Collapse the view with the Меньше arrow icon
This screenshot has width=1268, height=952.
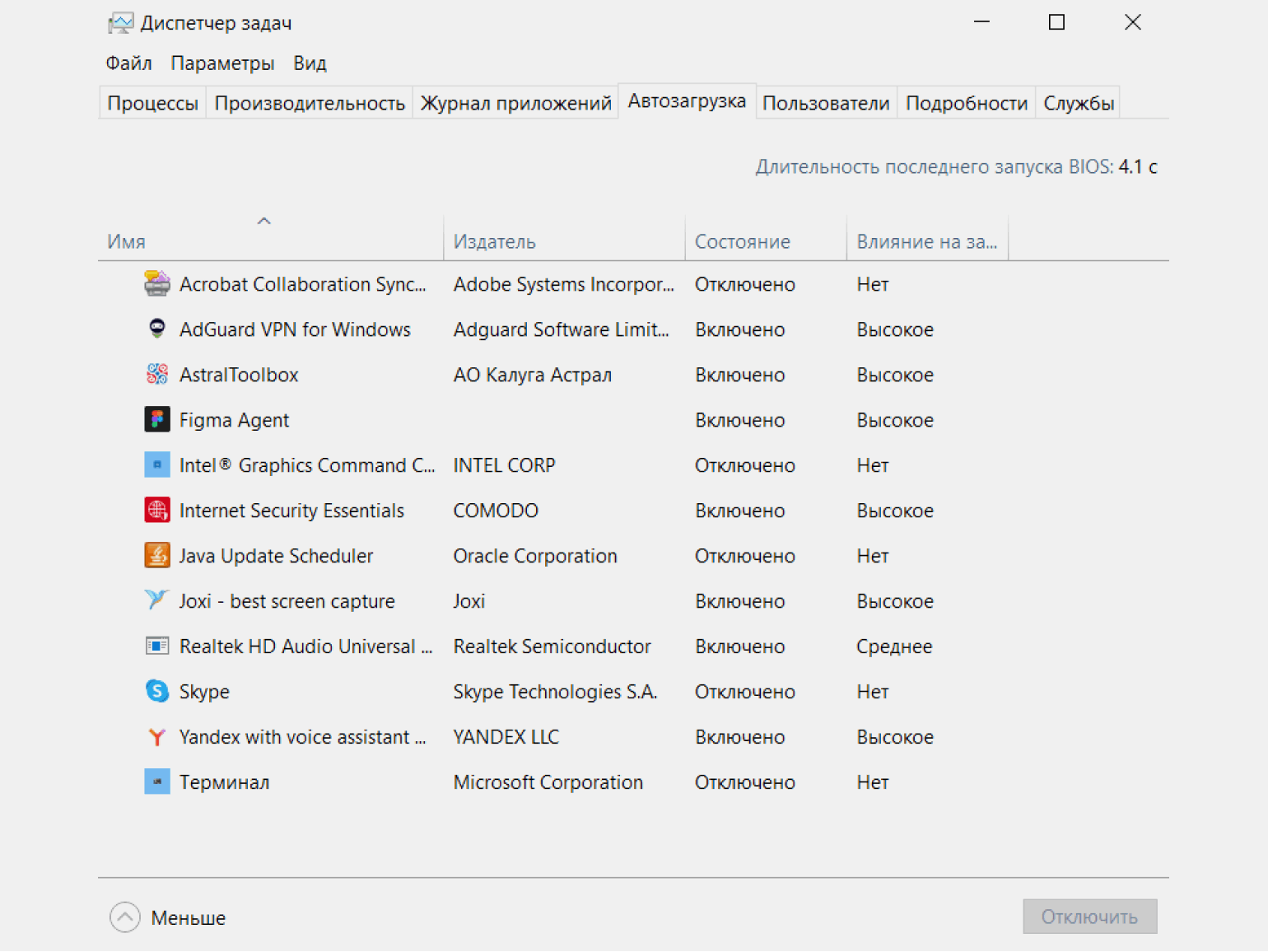pyautogui.click(x=125, y=917)
